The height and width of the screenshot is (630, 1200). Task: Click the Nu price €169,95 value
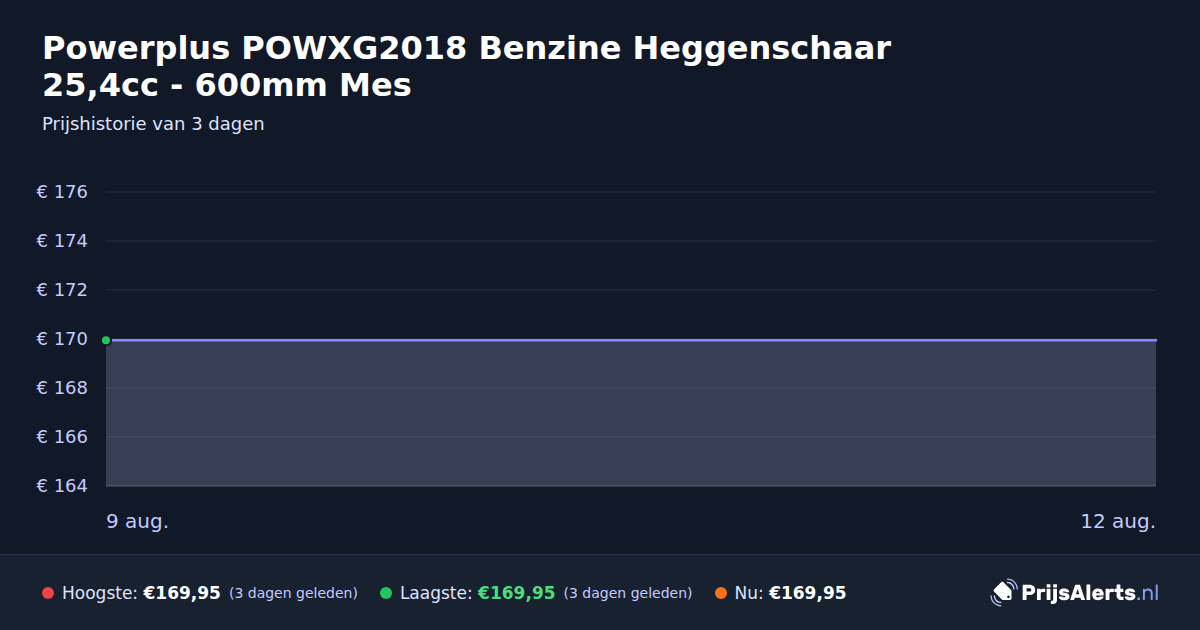(808, 593)
